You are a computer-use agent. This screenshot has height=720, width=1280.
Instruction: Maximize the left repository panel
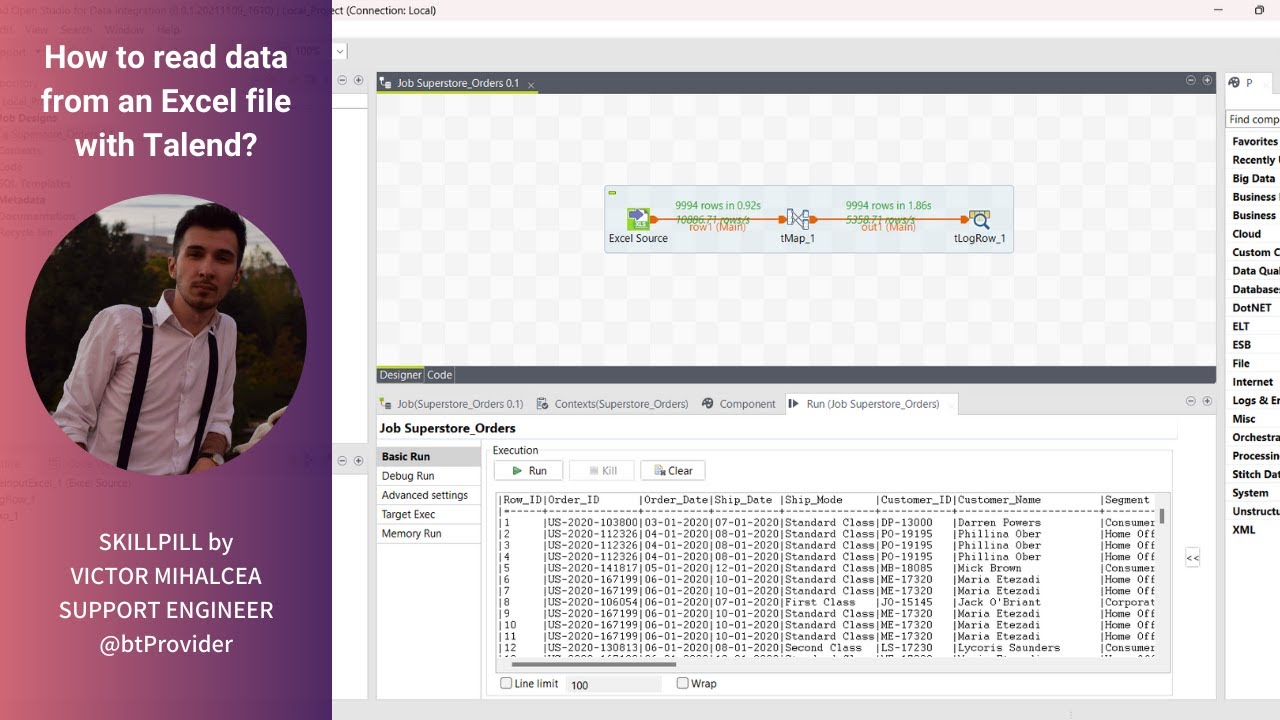pos(358,80)
